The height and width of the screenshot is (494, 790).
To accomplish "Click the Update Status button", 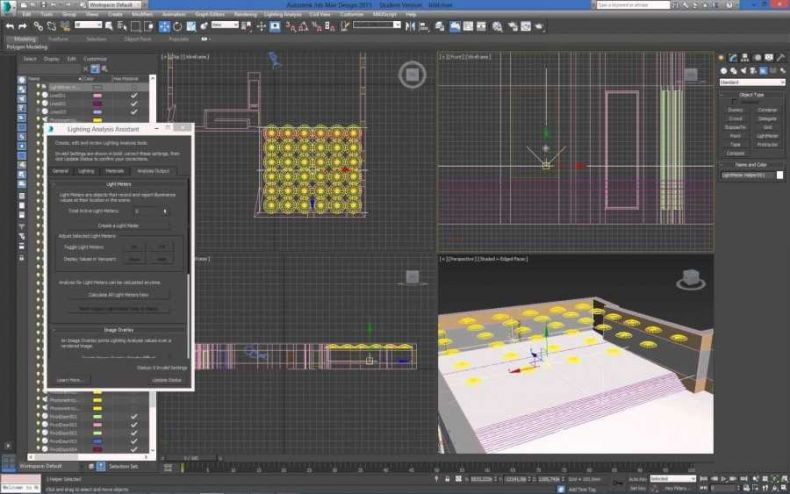I will tap(167, 380).
